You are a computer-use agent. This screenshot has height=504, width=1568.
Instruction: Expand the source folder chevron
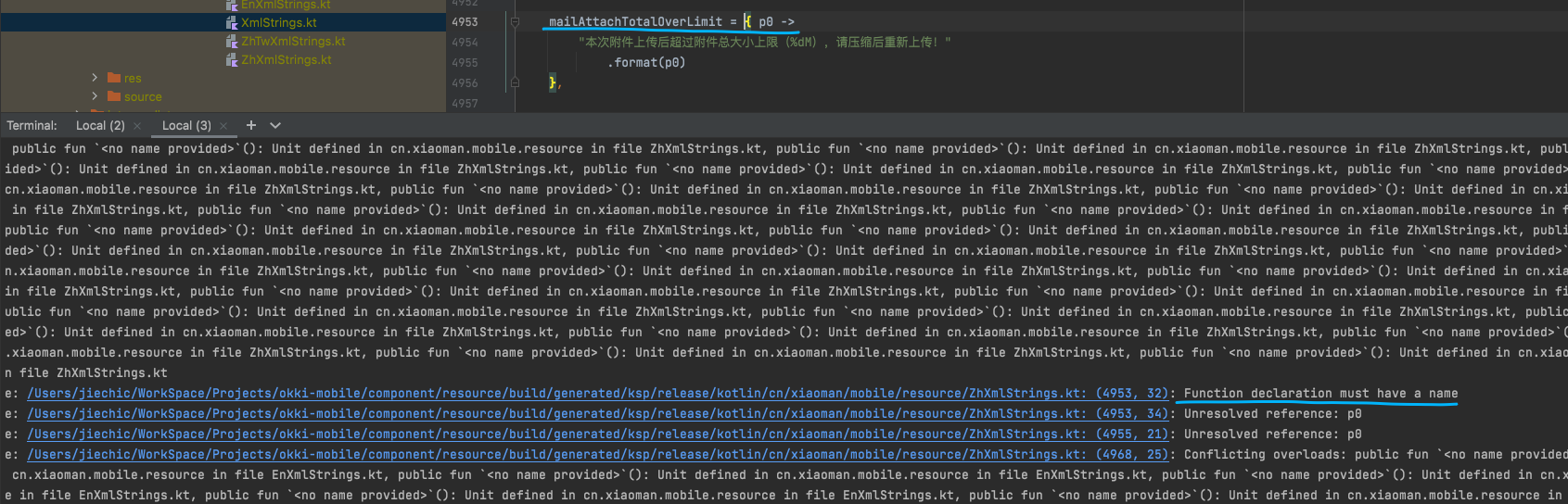[95, 96]
